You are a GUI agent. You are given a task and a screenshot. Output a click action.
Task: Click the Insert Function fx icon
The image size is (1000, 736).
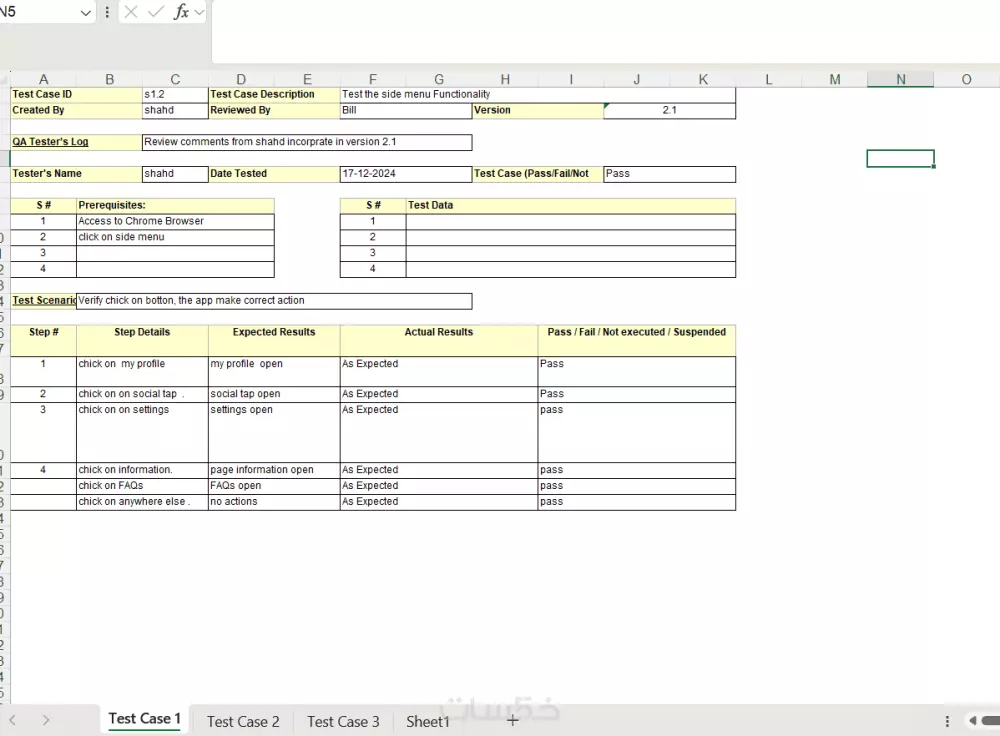point(181,12)
